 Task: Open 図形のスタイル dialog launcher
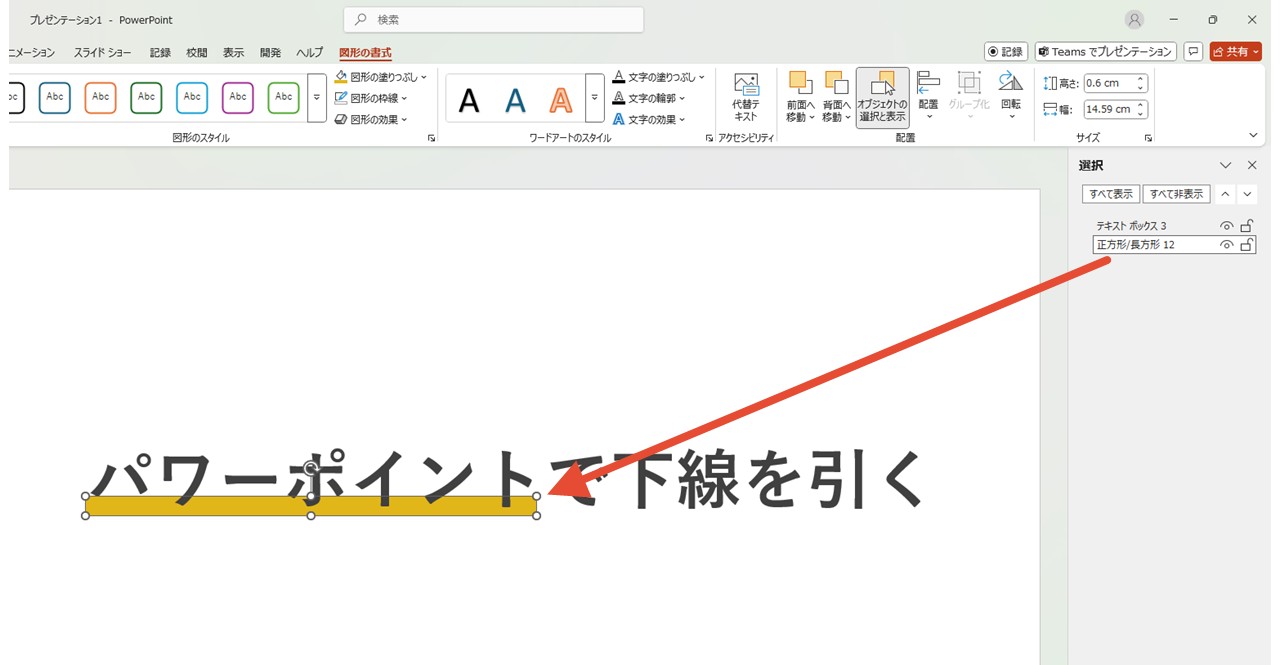coord(432,138)
